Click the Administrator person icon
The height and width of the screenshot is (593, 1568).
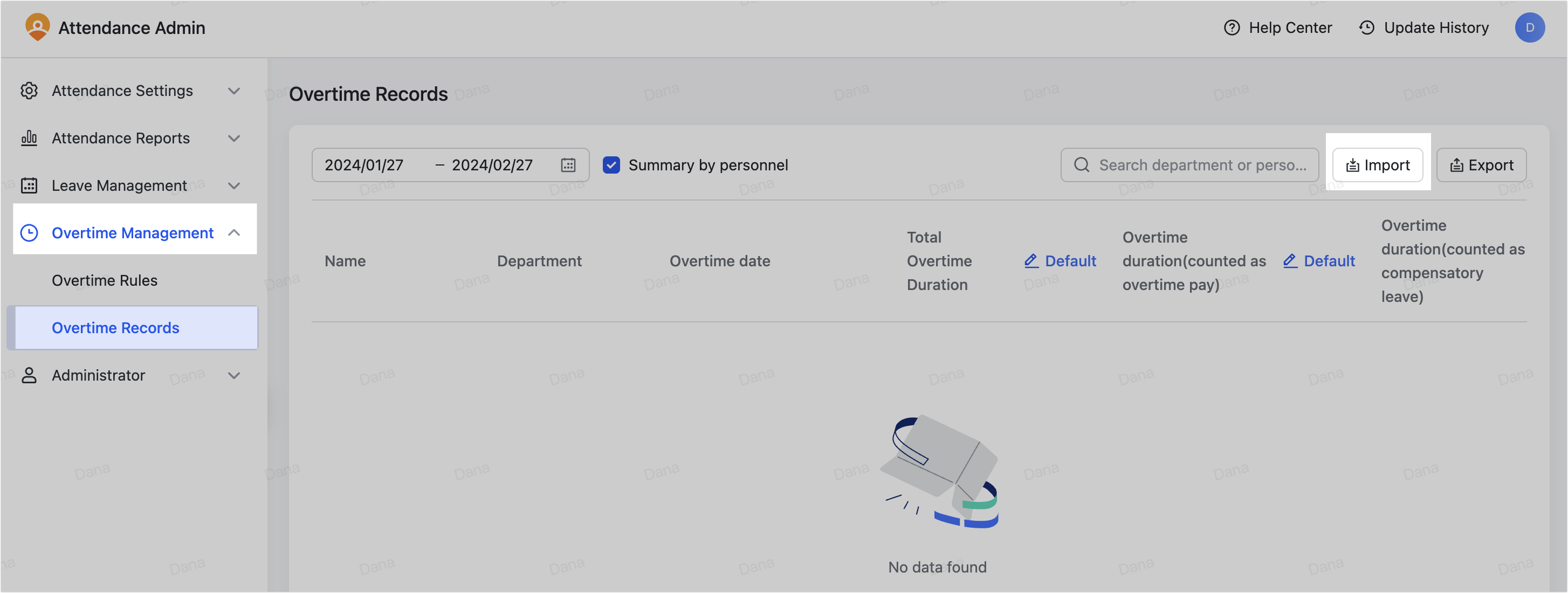(x=29, y=375)
